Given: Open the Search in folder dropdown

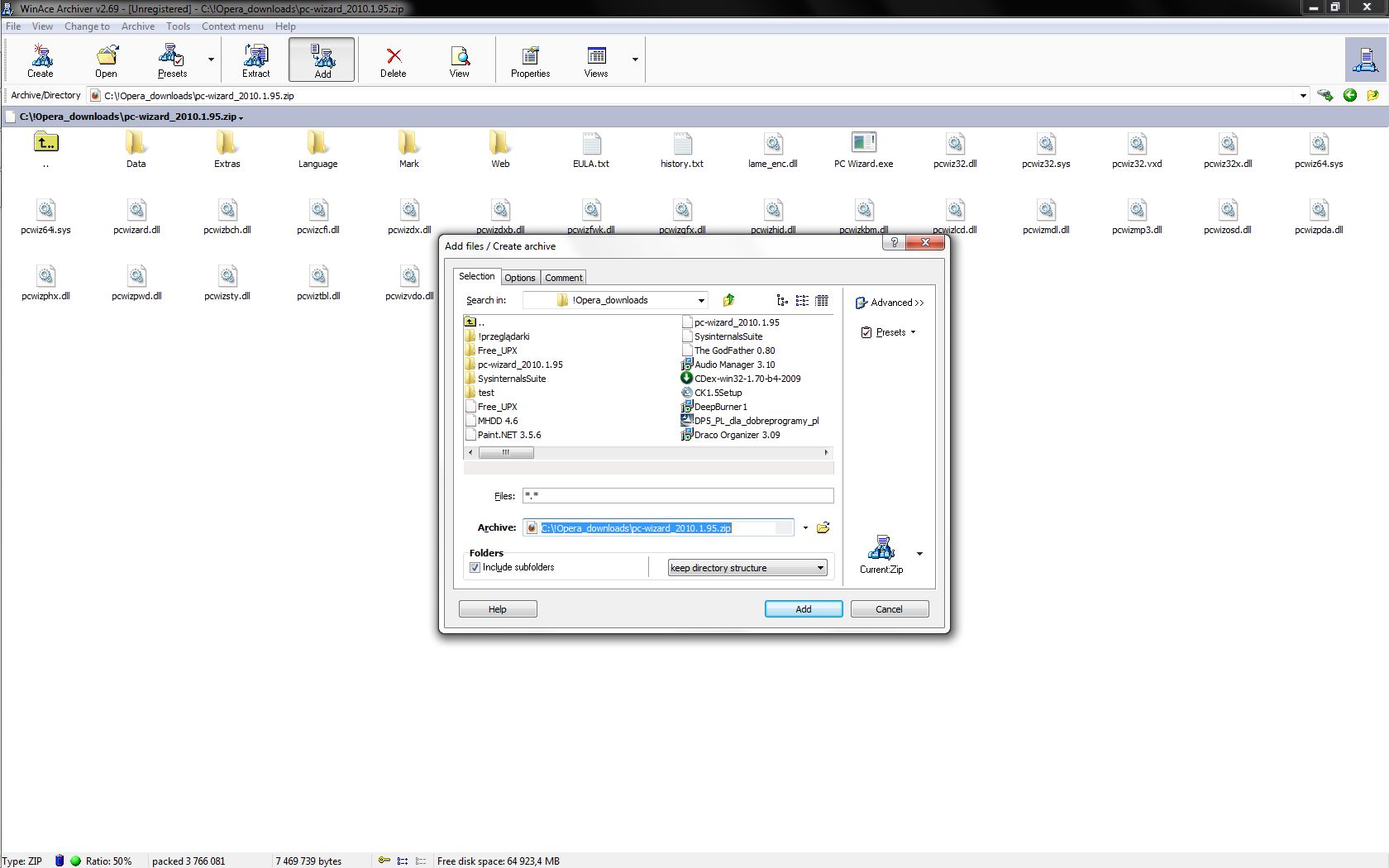Looking at the screenshot, I should tap(701, 300).
